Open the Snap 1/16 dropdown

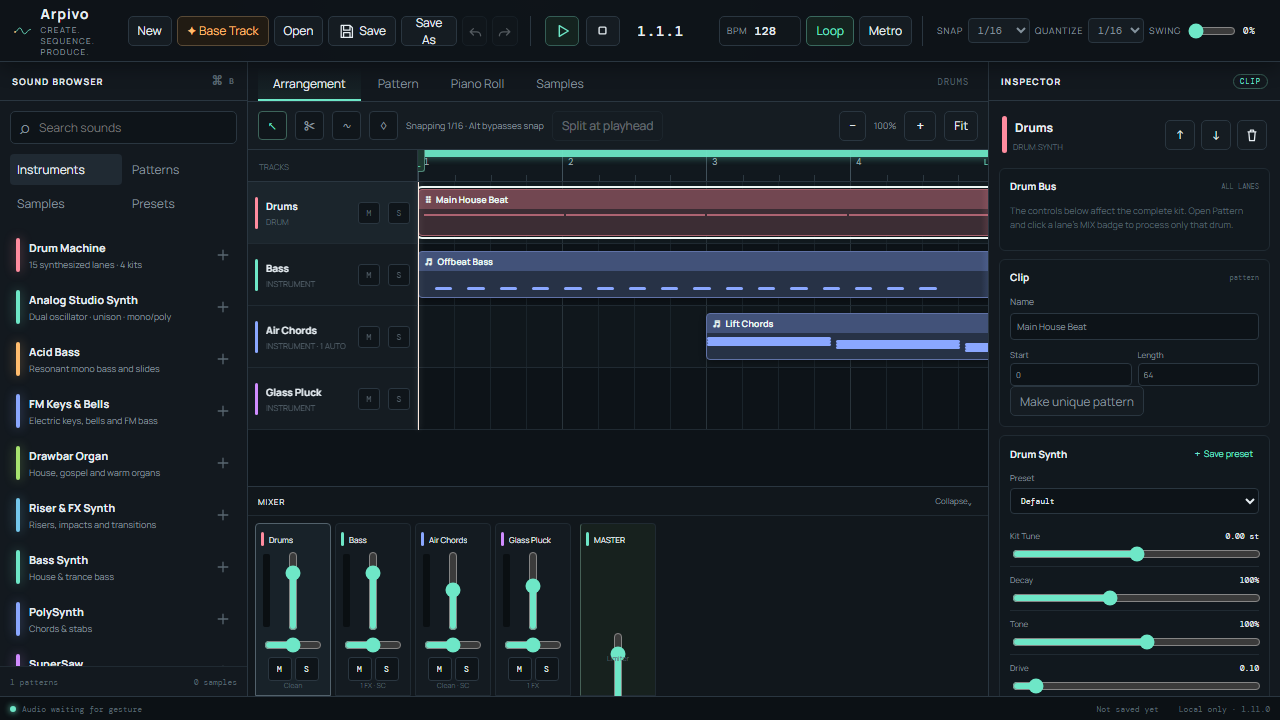pyautogui.click(x=999, y=31)
